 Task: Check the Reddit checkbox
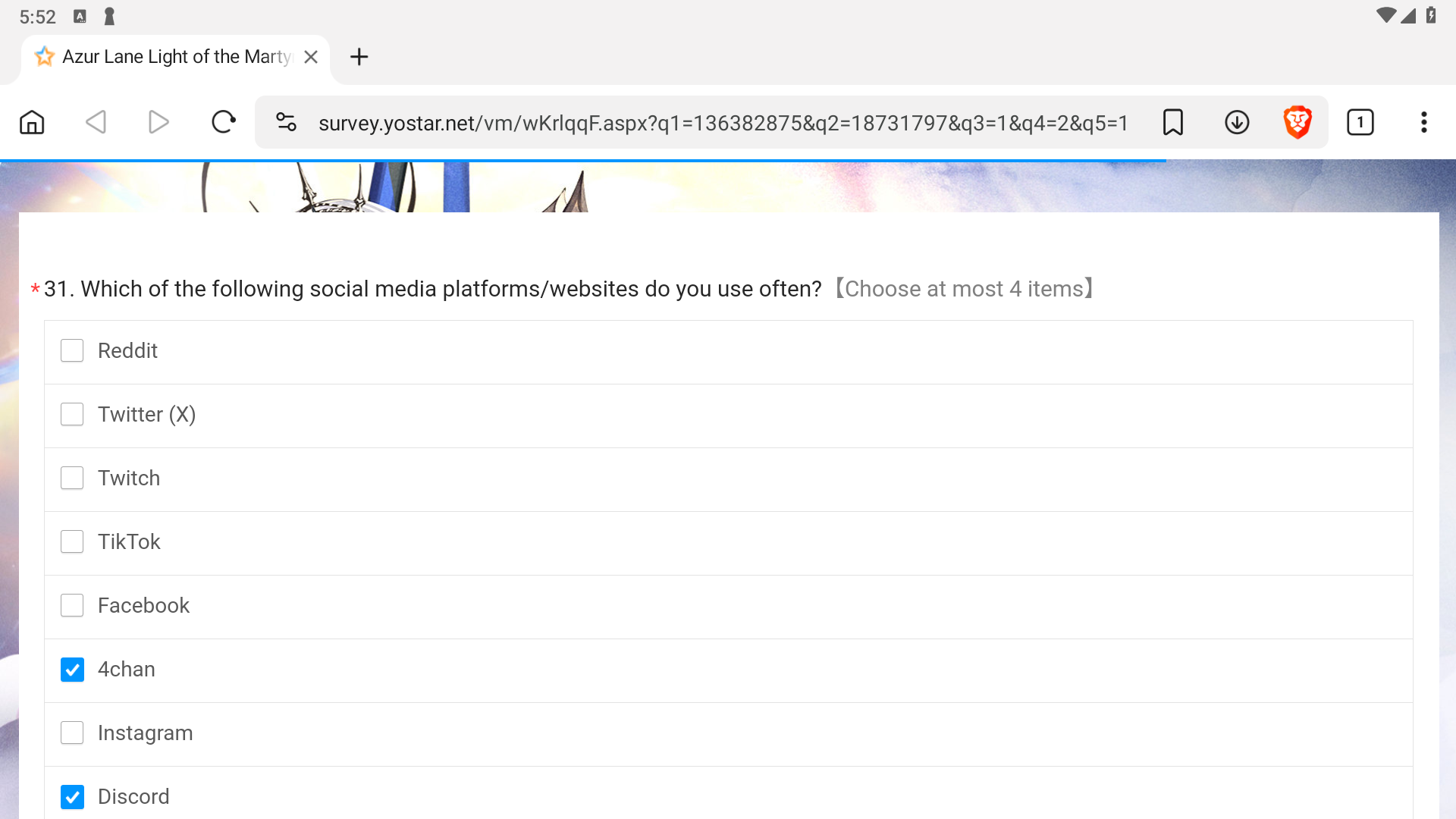coord(72,350)
